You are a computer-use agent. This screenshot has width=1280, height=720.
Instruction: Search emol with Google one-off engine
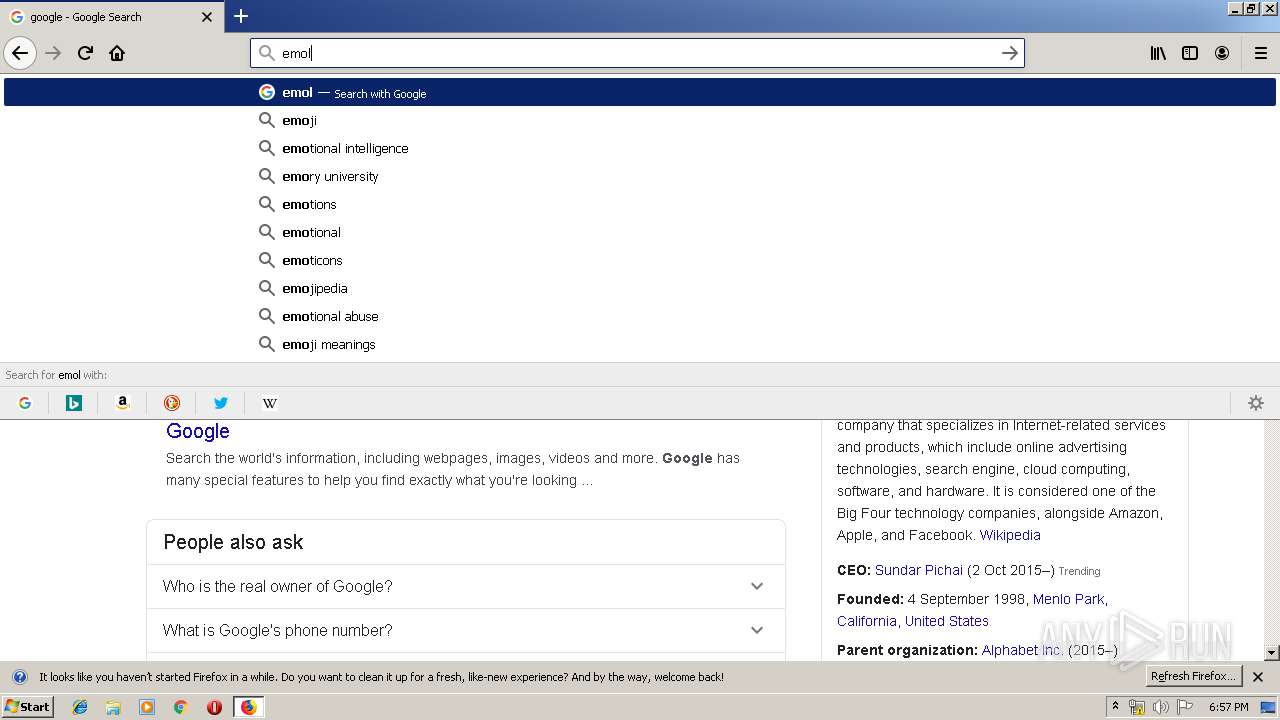coord(25,403)
